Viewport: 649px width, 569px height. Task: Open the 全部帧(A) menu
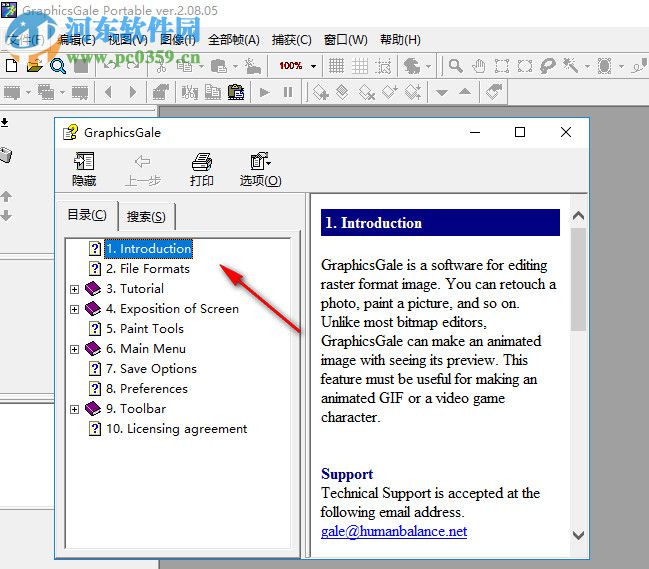[234, 40]
